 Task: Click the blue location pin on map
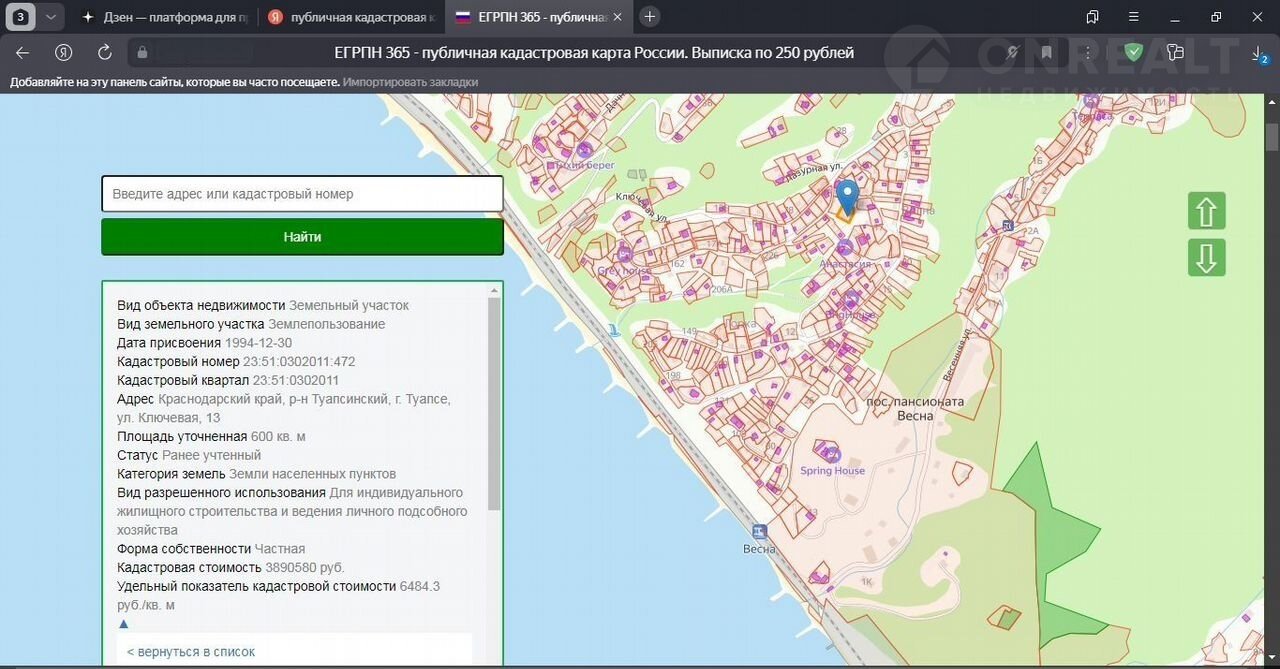(x=847, y=195)
